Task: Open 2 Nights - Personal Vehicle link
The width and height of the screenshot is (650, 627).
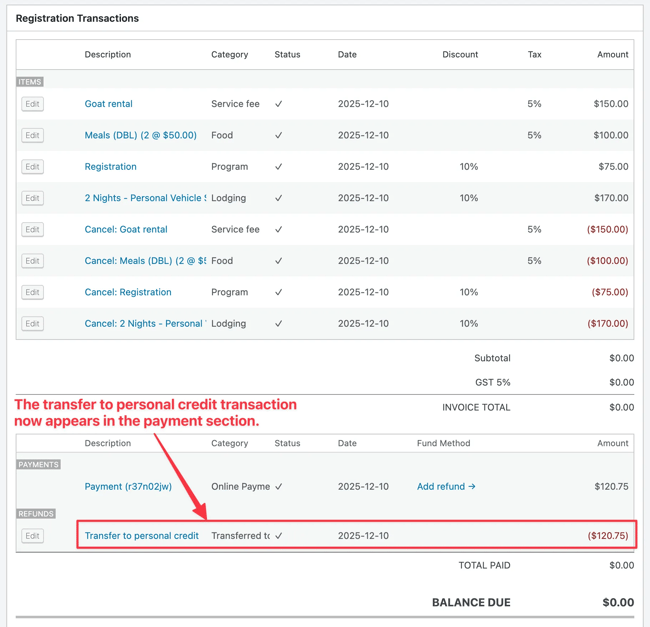Action: pyautogui.click(x=144, y=198)
